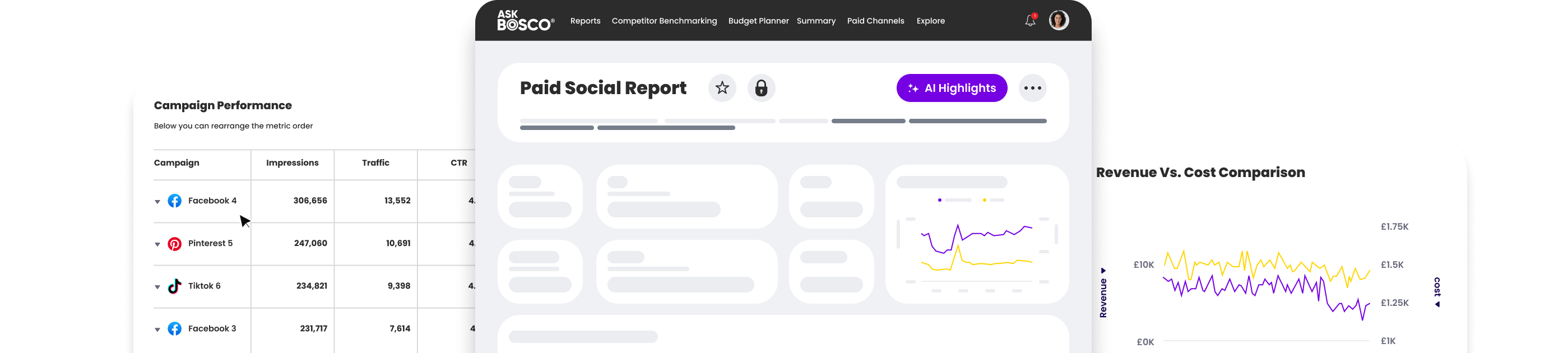Expand the Facebook 3 campaign row
The height and width of the screenshot is (353, 1568).
[x=157, y=329]
